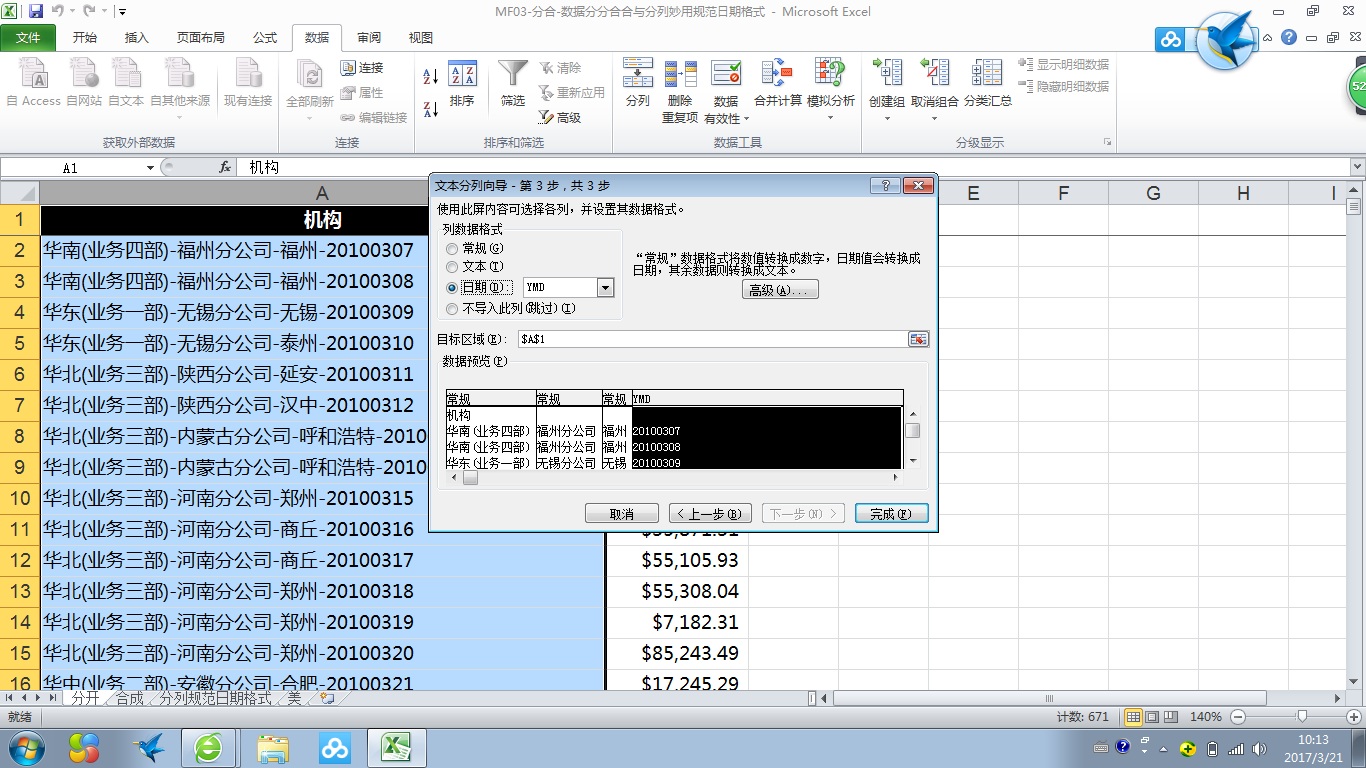Expand the Name Box dropdown arrow
Image resolution: width=1366 pixels, height=768 pixels.
(x=151, y=168)
